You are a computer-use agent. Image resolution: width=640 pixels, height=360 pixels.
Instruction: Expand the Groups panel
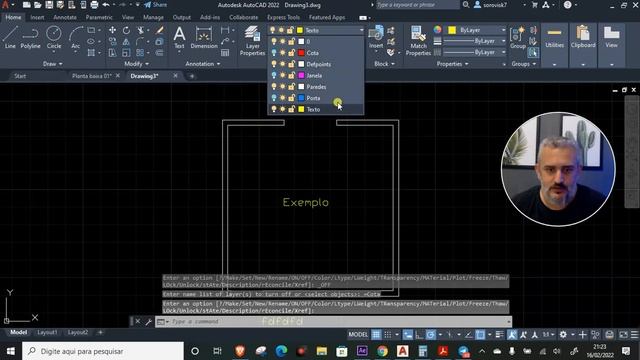[x=524, y=64]
